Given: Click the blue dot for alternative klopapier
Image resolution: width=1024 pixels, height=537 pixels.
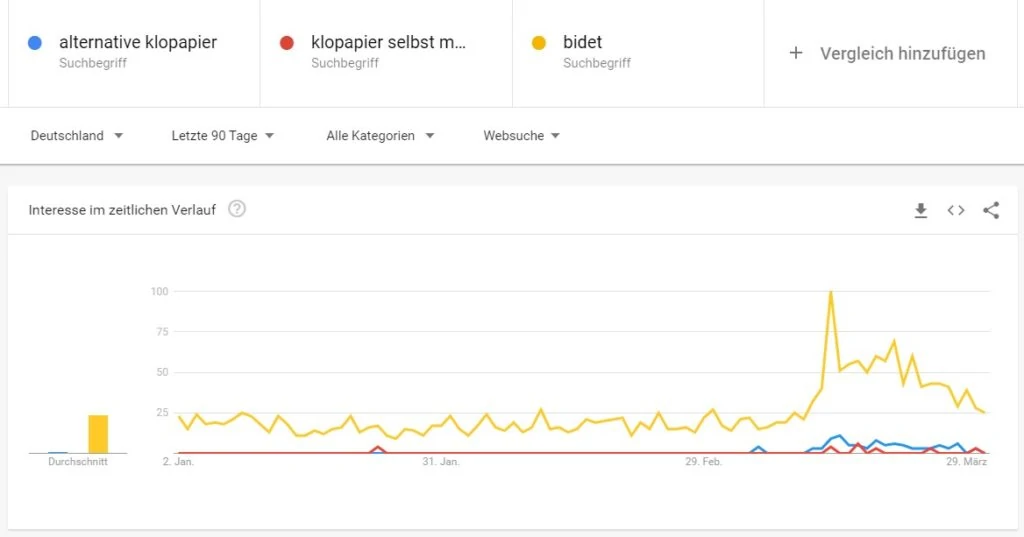Looking at the screenshot, I should click(35, 43).
